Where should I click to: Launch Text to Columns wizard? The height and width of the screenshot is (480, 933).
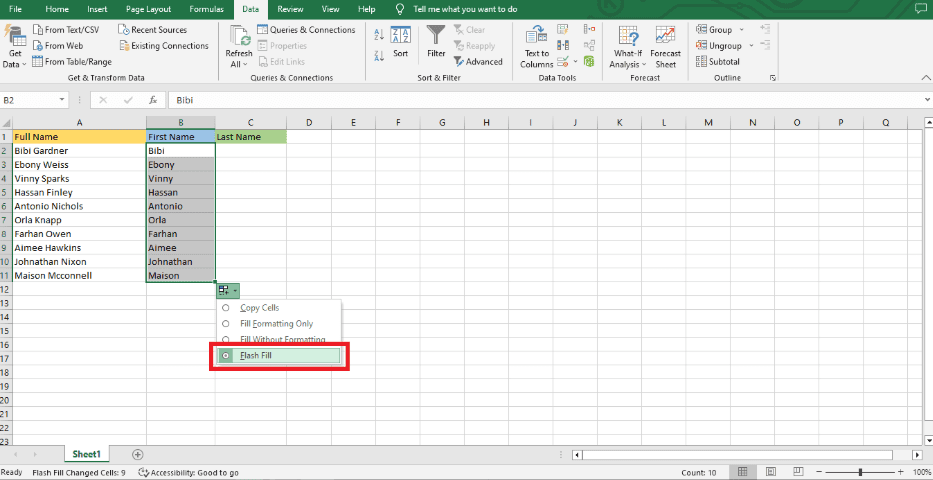(x=537, y=47)
